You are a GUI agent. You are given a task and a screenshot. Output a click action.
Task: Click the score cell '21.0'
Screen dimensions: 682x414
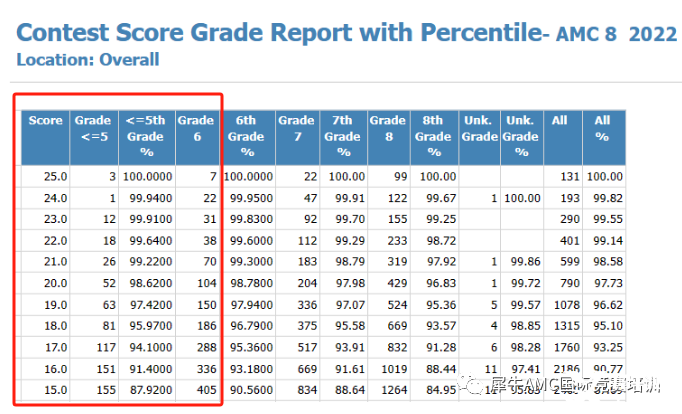tap(55, 262)
